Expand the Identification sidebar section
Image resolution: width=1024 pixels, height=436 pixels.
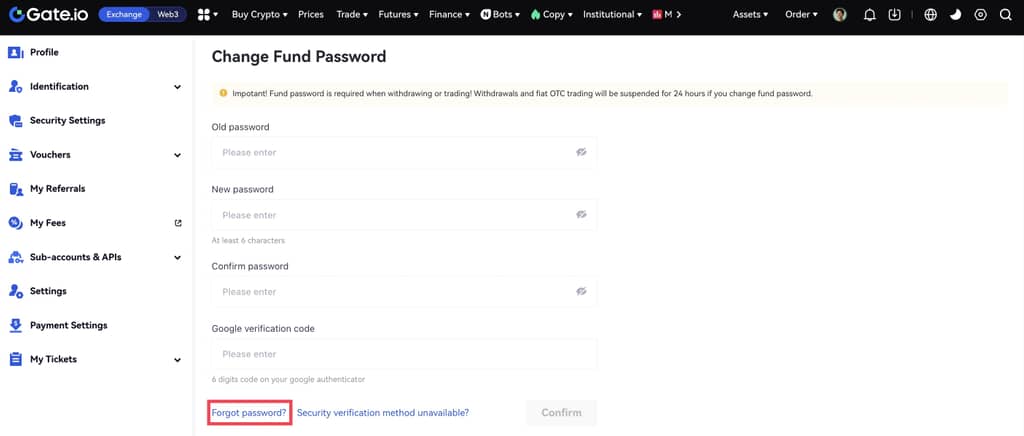[177, 87]
